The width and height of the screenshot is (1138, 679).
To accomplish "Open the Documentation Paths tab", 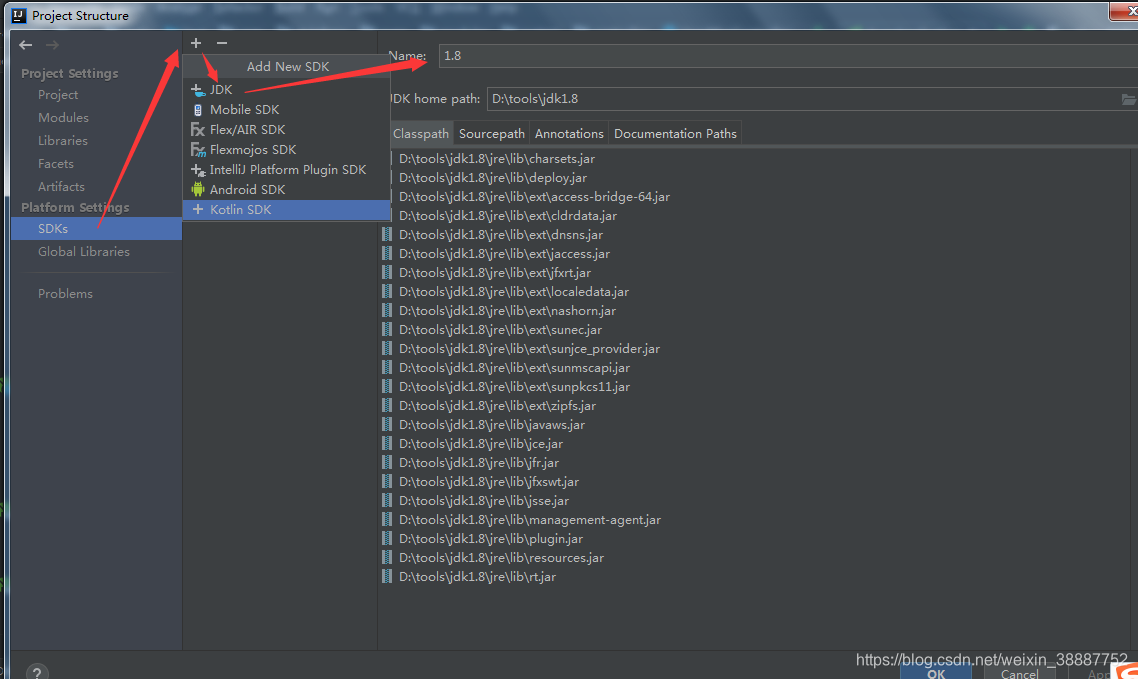I will (x=675, y=133).
